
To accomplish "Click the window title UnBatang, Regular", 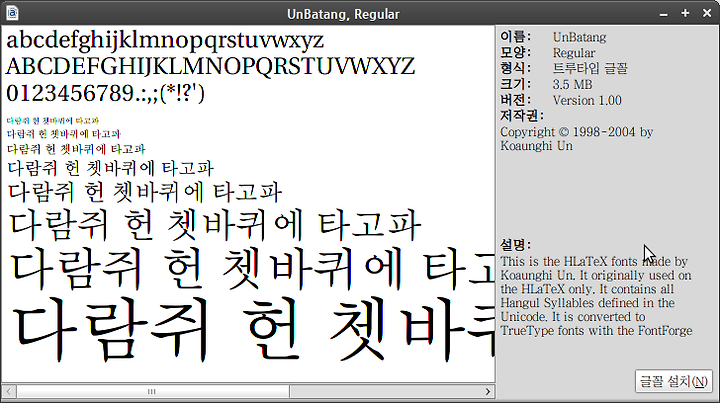I will (x=343, y=14).
